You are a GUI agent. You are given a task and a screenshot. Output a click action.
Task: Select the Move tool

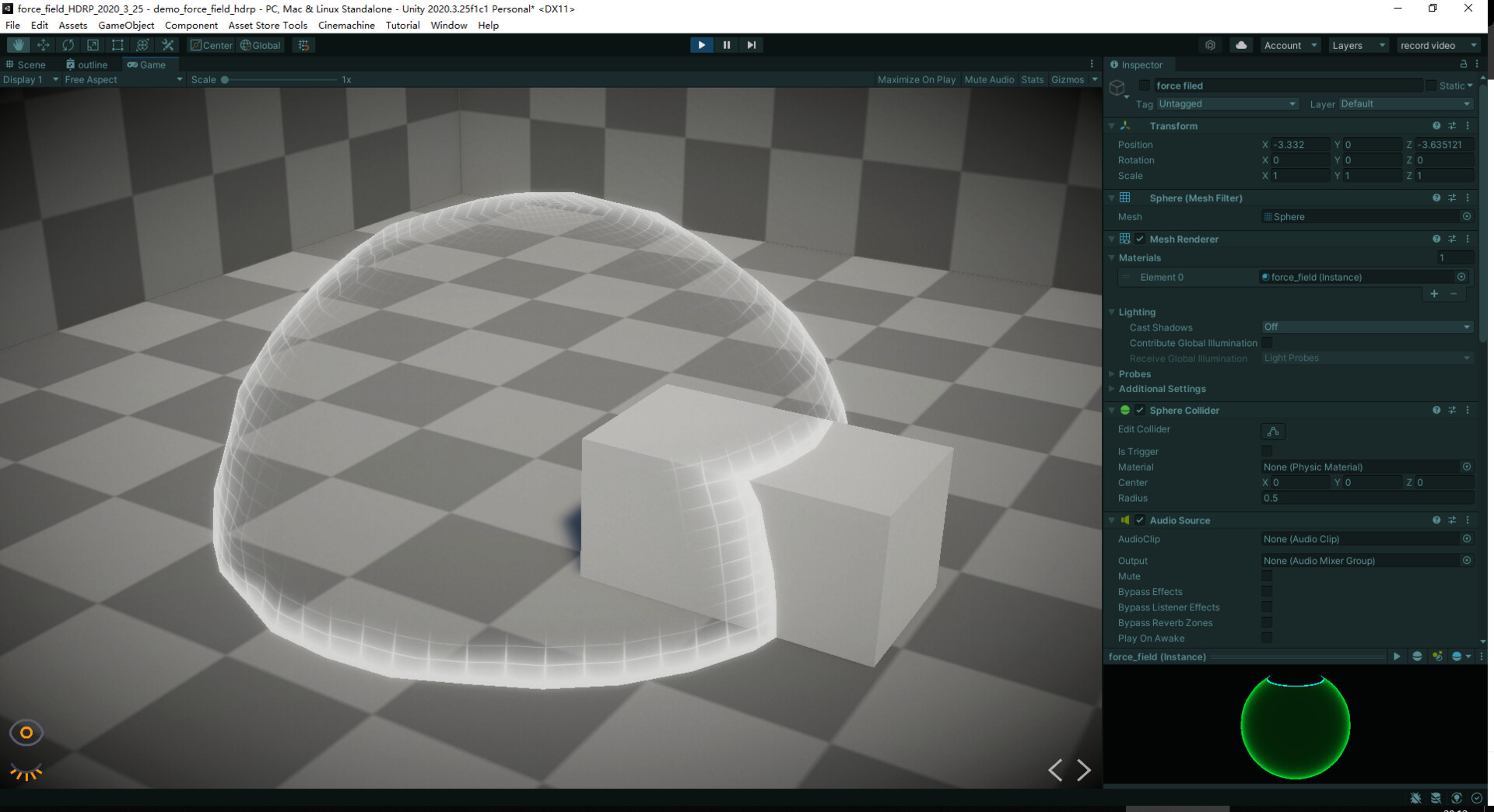click(44, 44)
